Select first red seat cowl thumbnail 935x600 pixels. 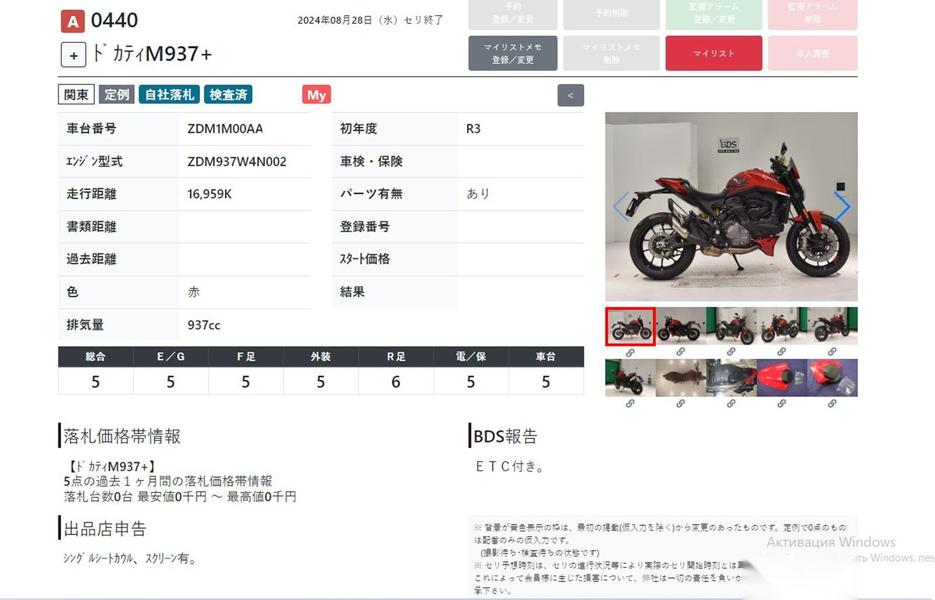pos(782,378)
